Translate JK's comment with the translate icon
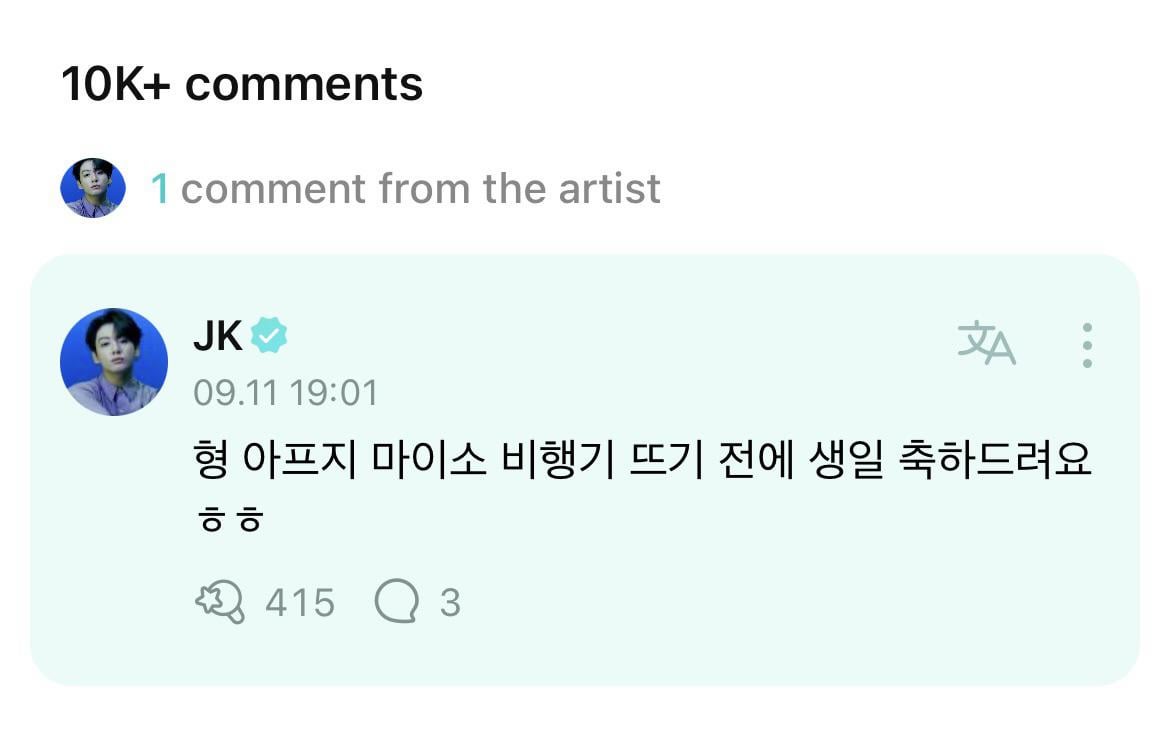Image resolution: width=1170 pixels, height=730 pixels. (986, 344)
